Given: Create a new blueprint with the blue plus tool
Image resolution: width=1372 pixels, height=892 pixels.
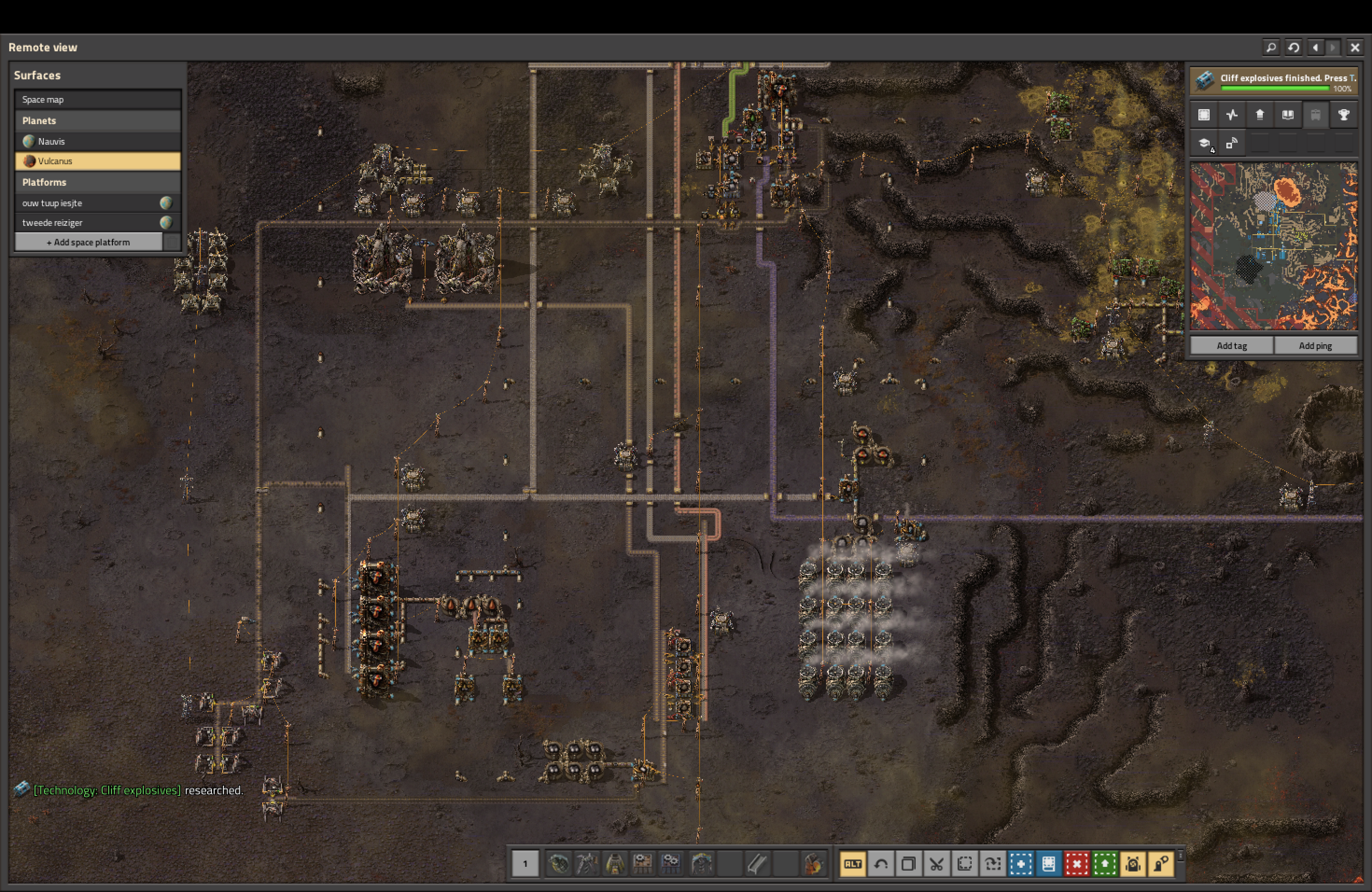Looking at the screenshot, I should coord(1020,864).
